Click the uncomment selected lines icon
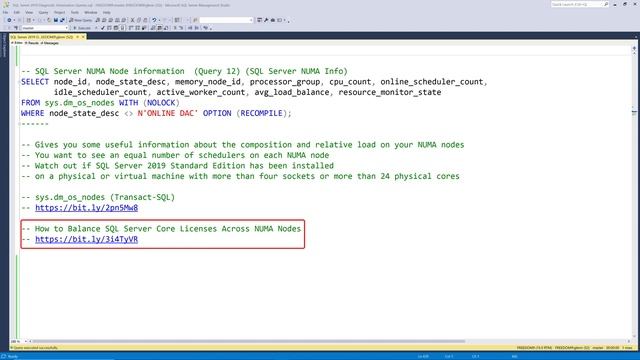This screenshot has height=360, width=640. coord(181,28)
